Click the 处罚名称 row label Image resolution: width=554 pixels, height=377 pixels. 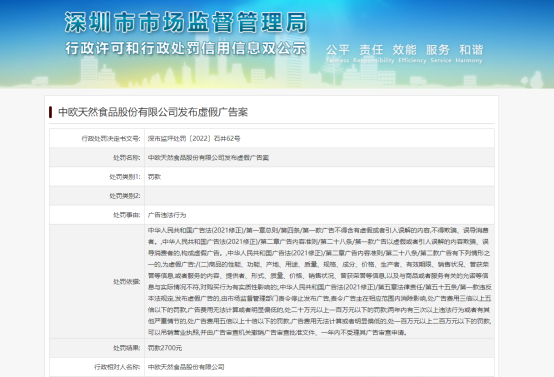pyautogui.click(x=126, y=158)
